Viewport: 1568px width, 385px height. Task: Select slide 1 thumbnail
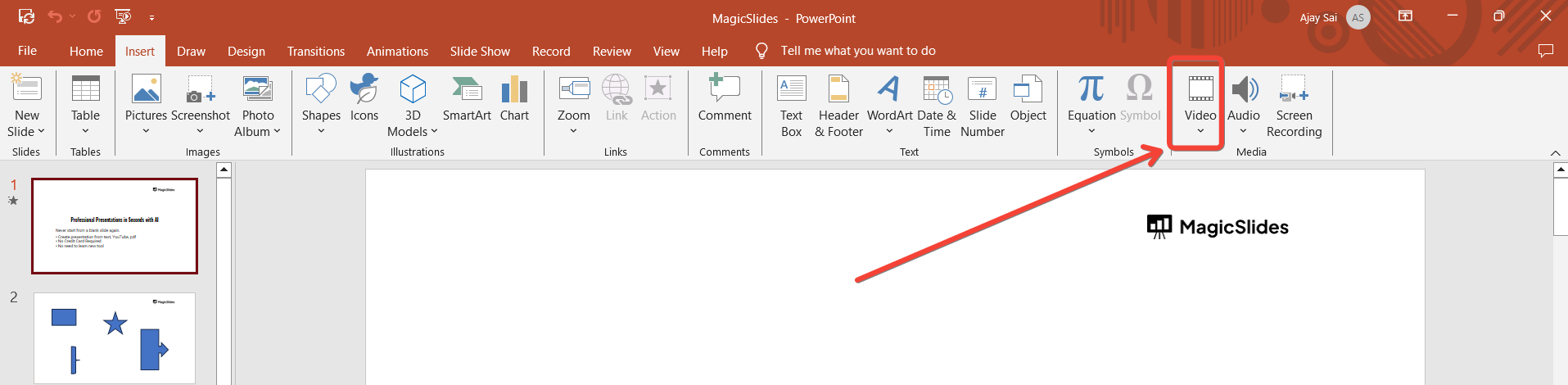click(x=115, y=226)
